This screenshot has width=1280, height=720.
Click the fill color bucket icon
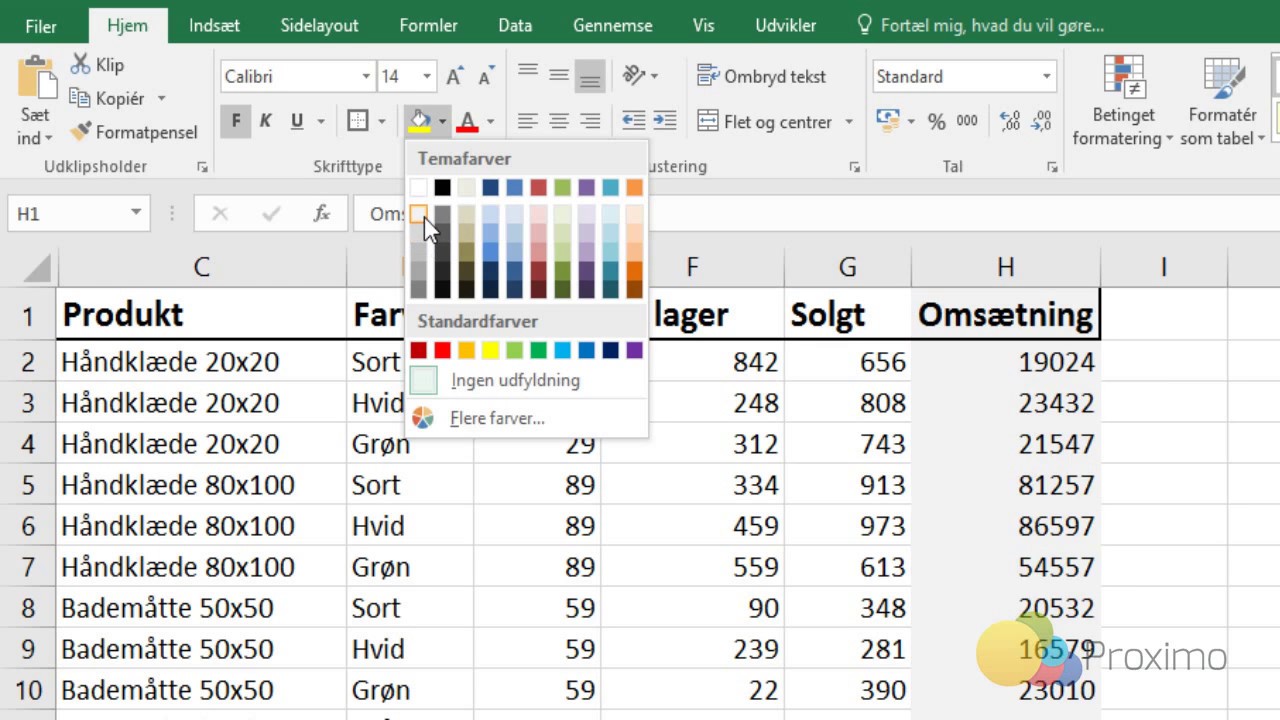[419, 121]
